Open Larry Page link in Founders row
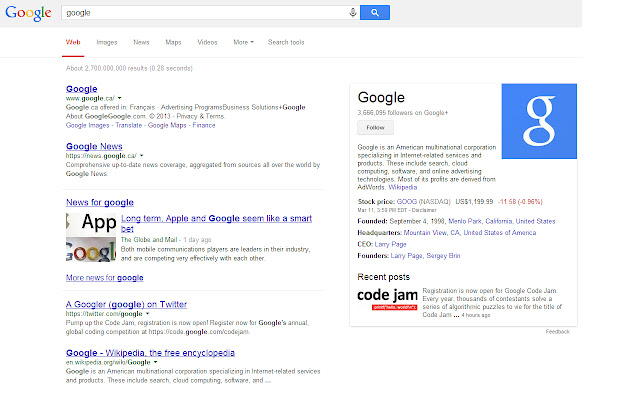Image resolution: width=640 pixels, height=400 pixels. (x=406, y=256)
